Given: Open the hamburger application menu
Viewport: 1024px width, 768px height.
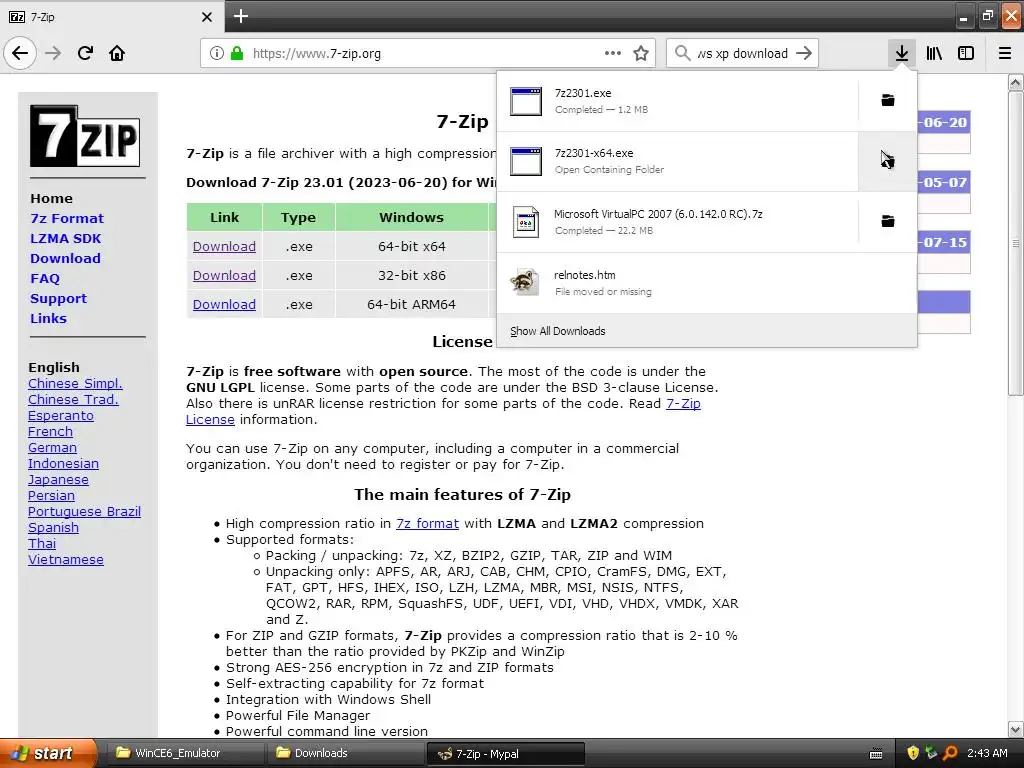Looking at the screenshot, I should 1005,53.
